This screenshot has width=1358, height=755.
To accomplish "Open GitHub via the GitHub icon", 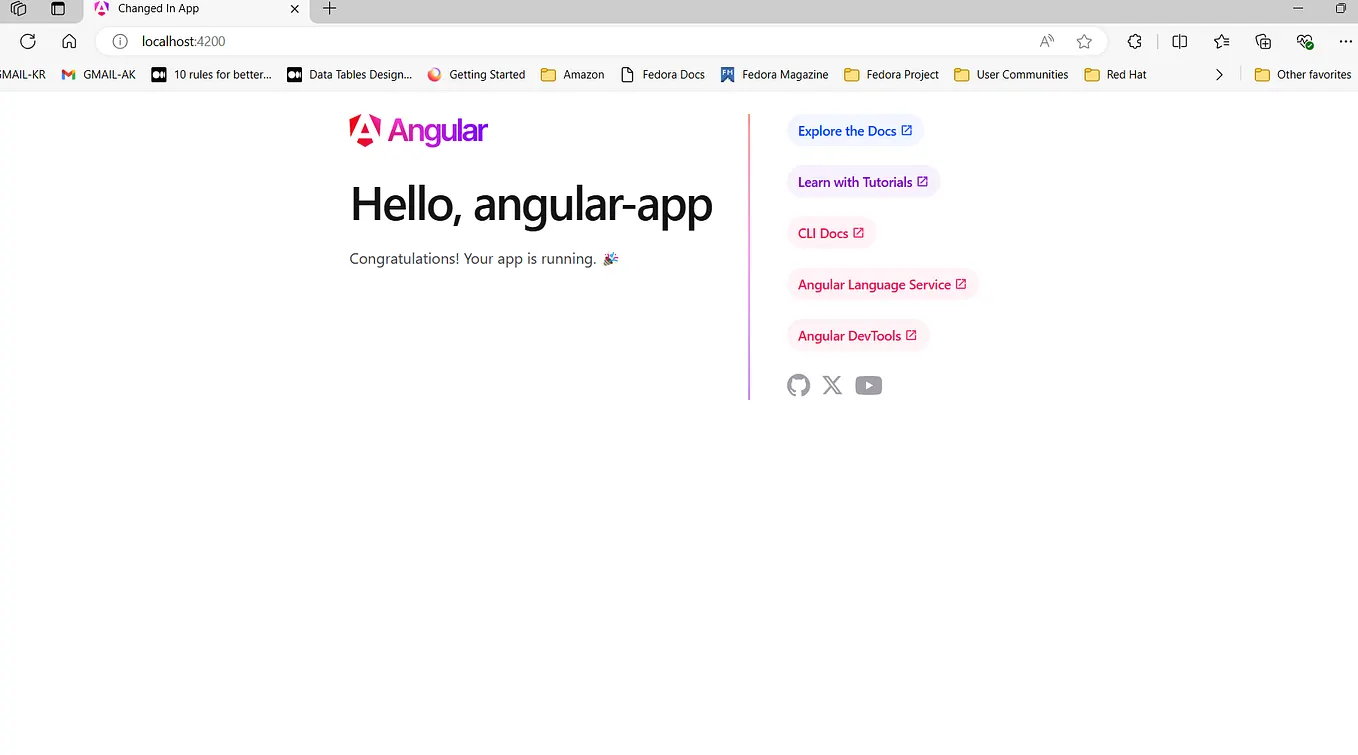I will click(x=798, y=385).
